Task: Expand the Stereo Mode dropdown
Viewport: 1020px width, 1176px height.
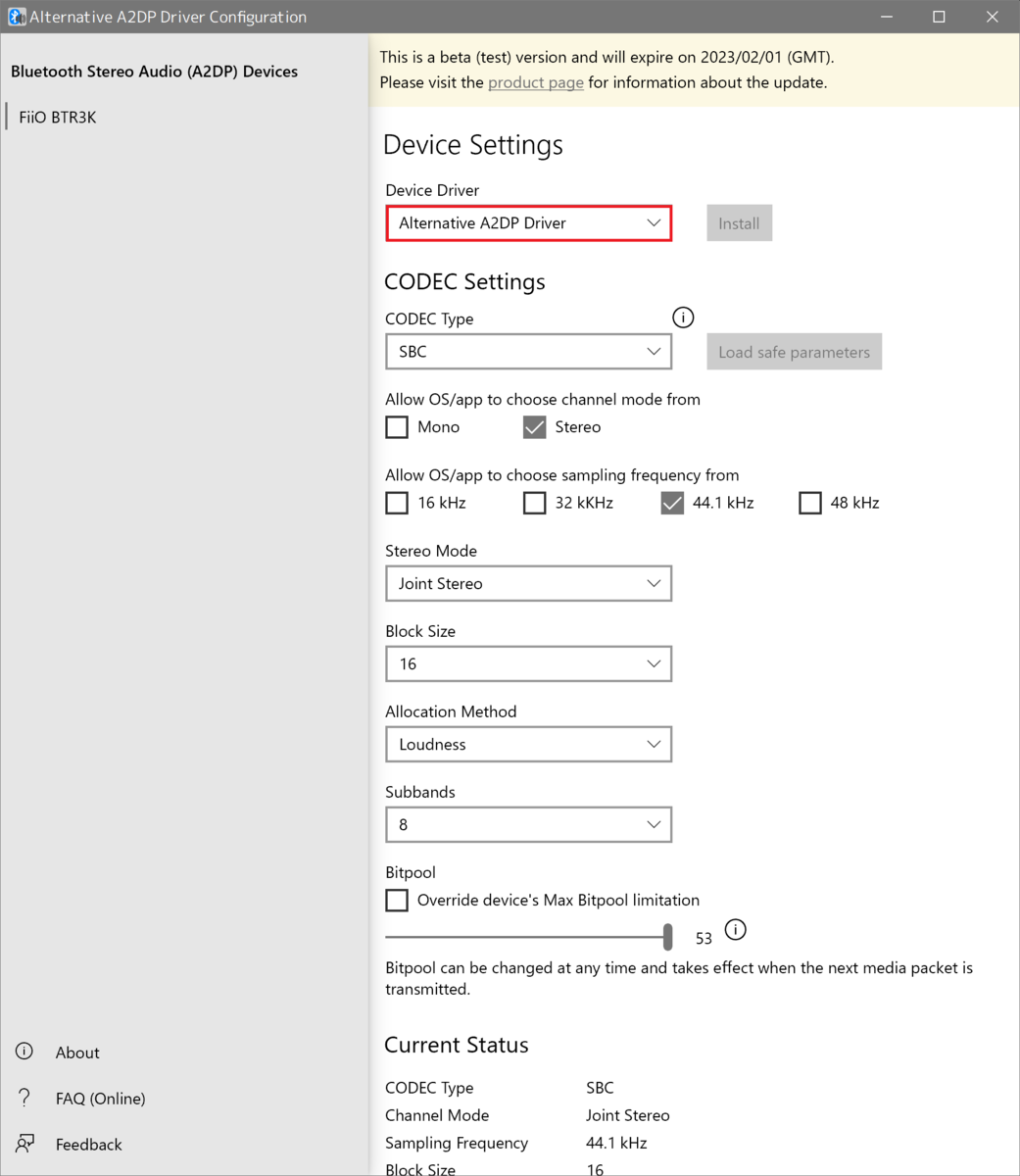Action: [x=528, y=583]
